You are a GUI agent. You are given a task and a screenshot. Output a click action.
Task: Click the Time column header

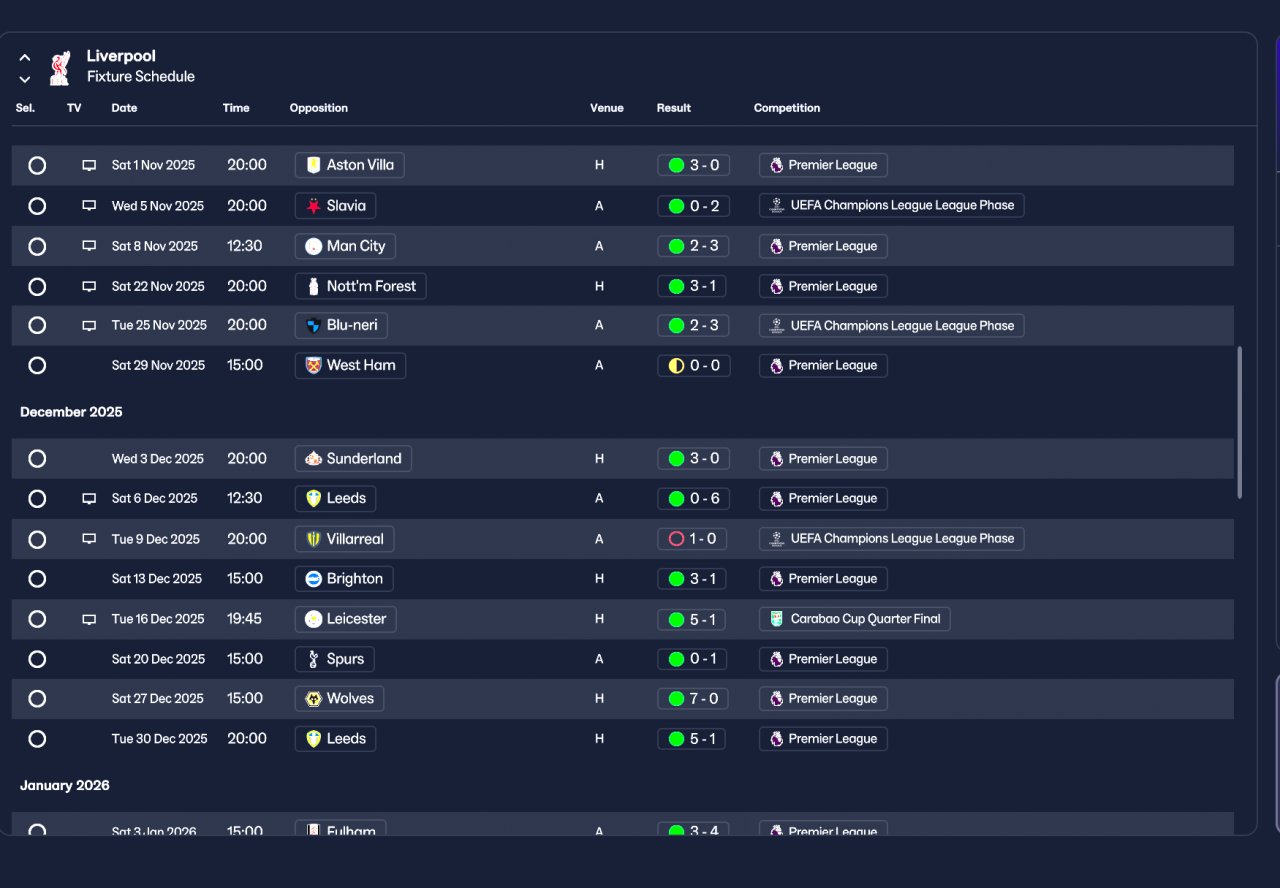pyautogui.click(x=236, y=108)
